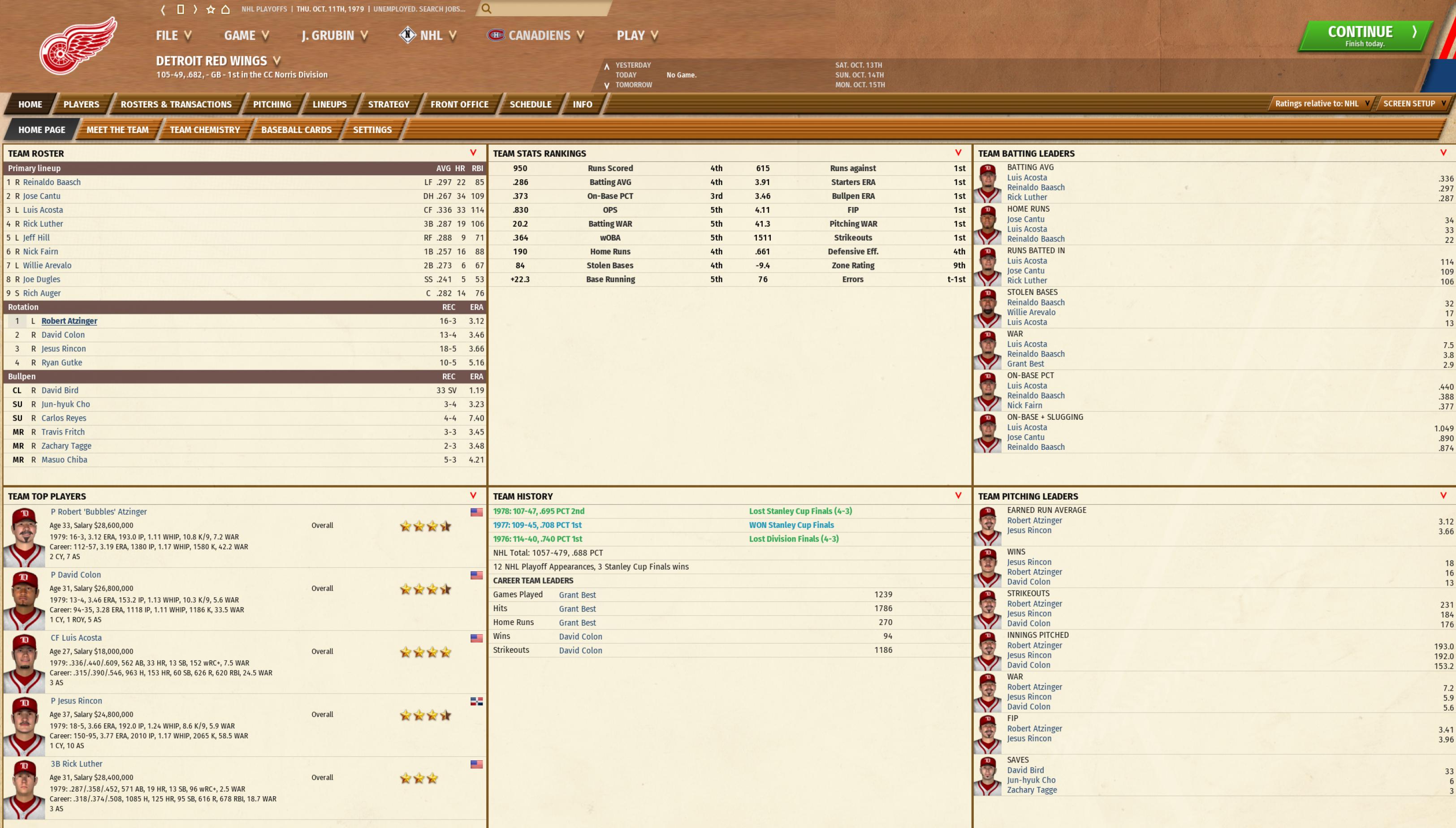The image size is (1456, 828).
Task: Switch to the Pitching tab
Action: pos(272,104)
